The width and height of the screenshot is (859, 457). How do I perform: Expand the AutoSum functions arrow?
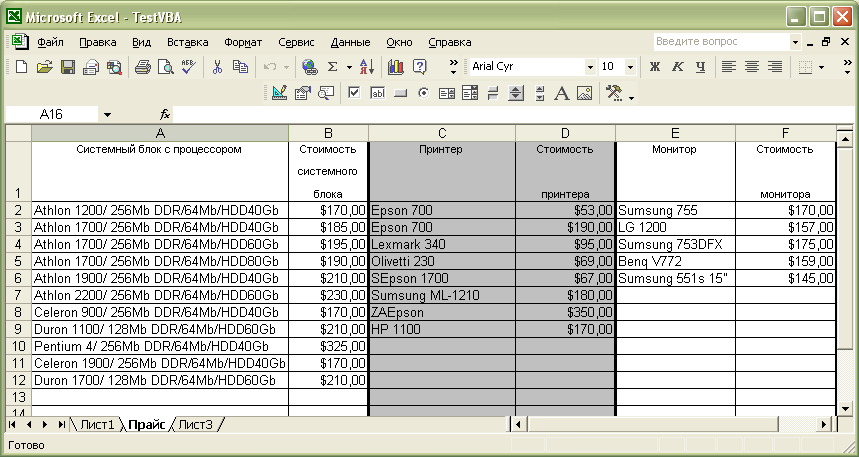pos(349,67)
